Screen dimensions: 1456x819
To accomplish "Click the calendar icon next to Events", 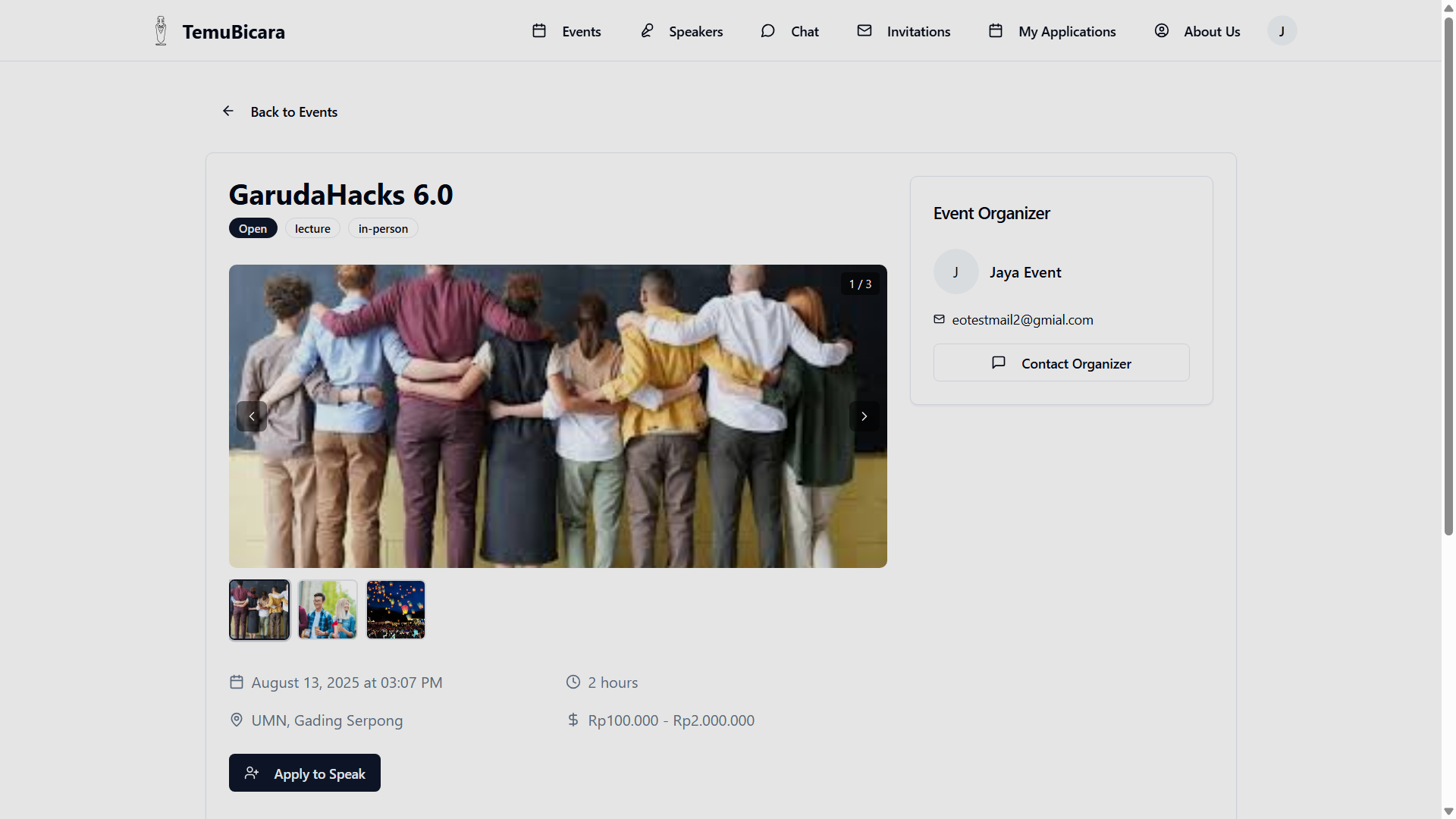I will click(539, 31).
